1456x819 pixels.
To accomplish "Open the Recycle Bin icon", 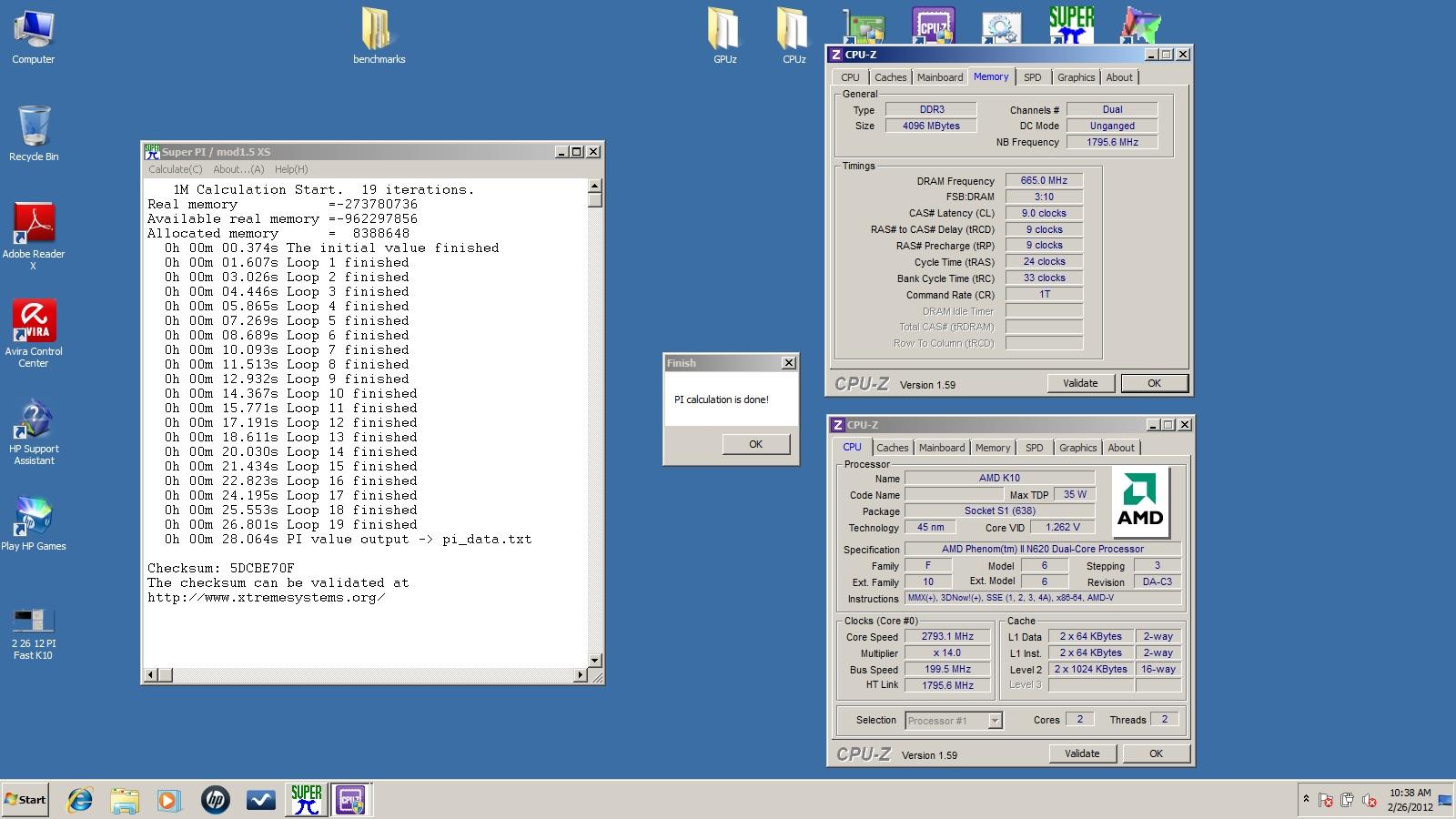I will coord(34,134).
